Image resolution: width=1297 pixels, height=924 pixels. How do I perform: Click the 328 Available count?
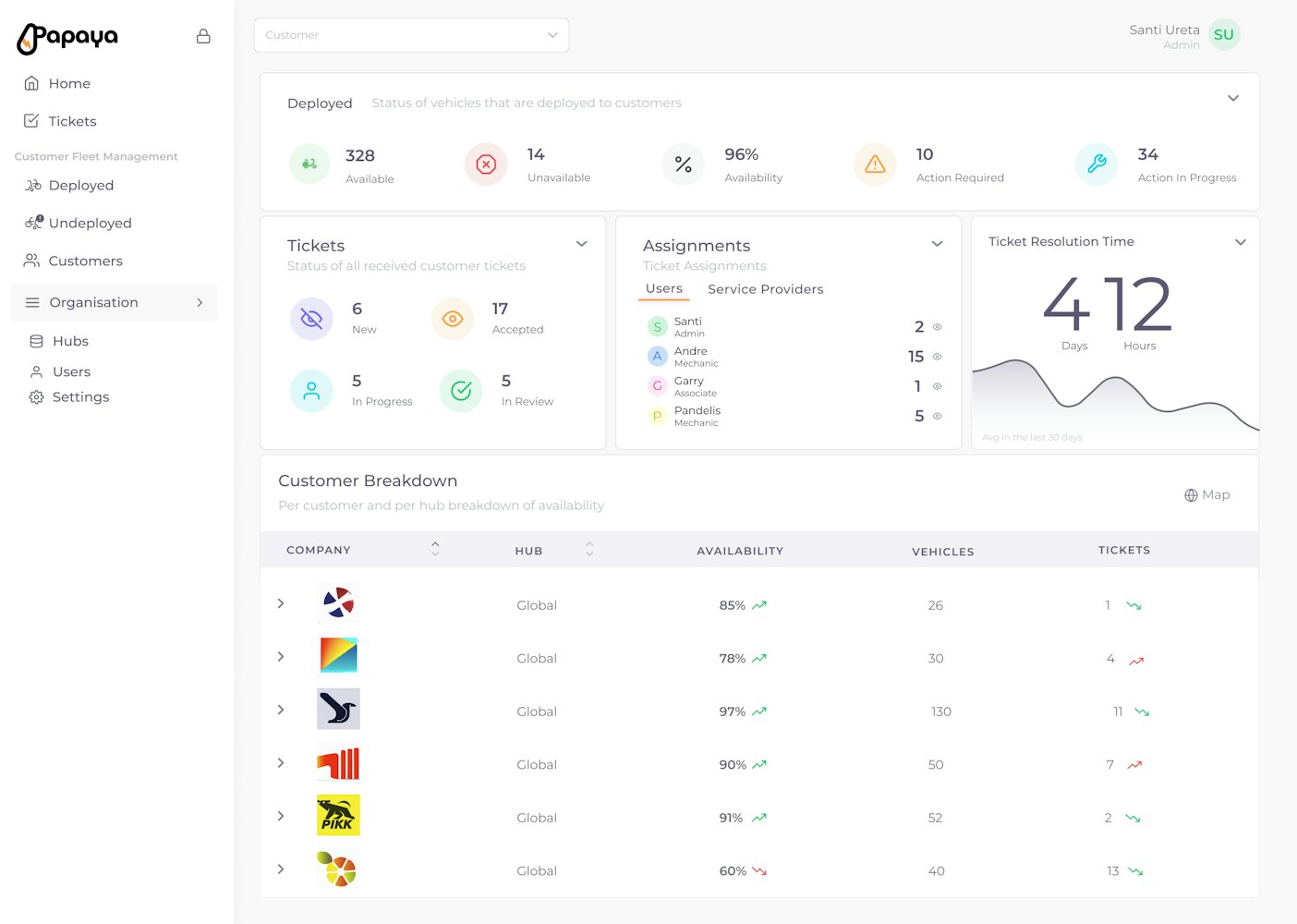pyautogui.click(x=360, y=156)
